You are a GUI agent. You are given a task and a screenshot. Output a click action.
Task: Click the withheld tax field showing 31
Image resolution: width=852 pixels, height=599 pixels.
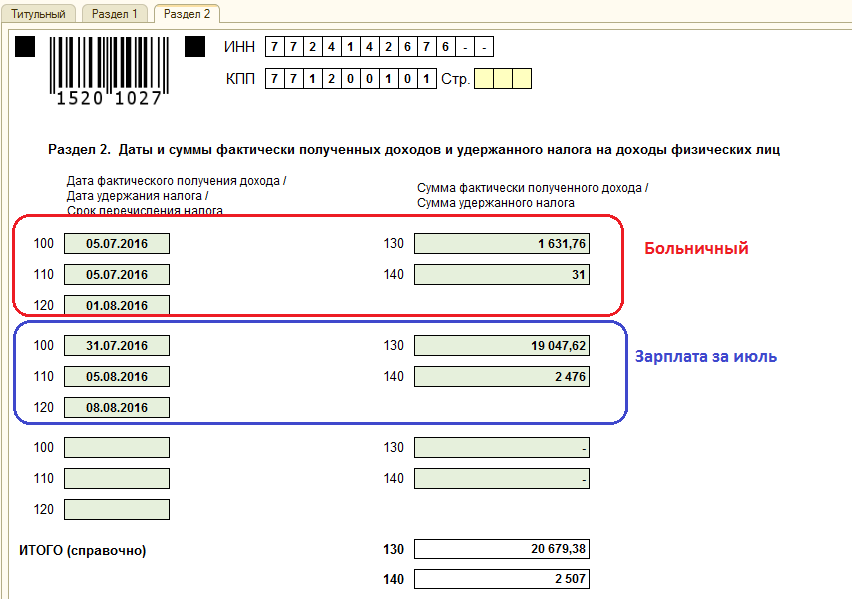click(x=501, y=274)
